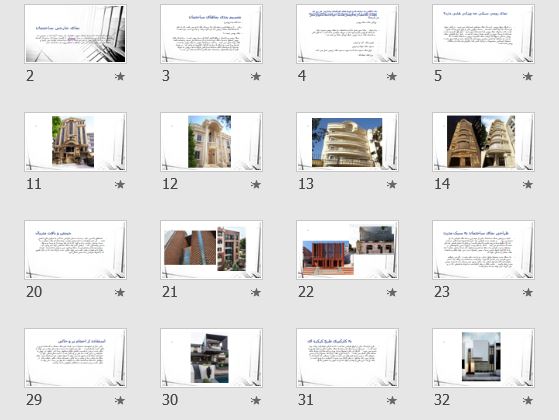Click the transition star icon under slide 23

[x=528, y=292]
